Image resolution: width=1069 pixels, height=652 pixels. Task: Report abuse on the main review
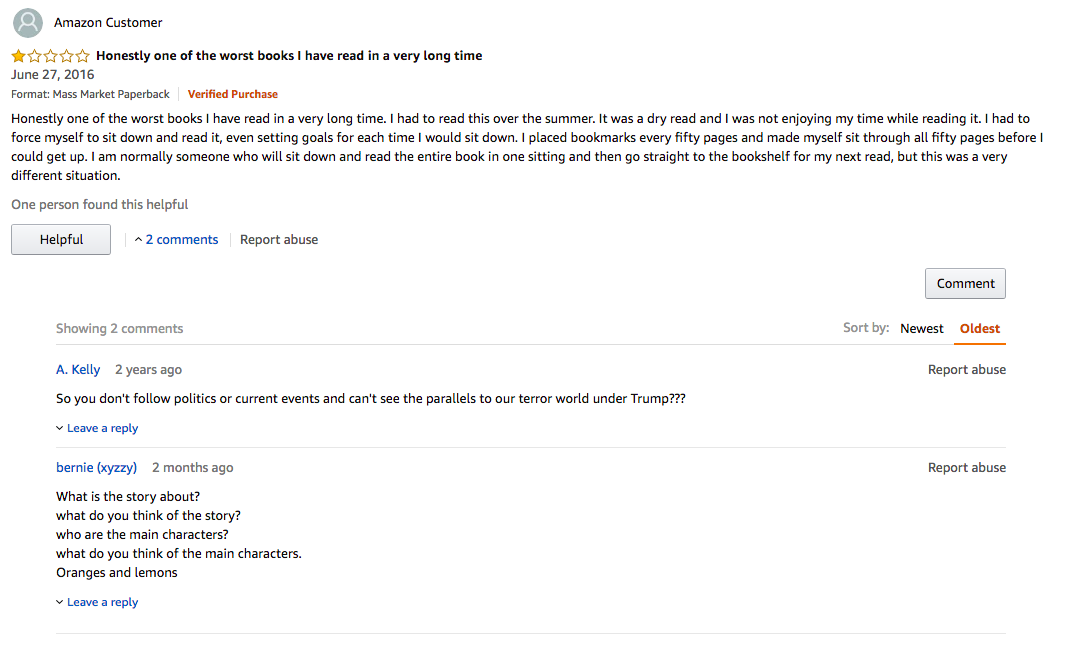[x=279, y=240]
